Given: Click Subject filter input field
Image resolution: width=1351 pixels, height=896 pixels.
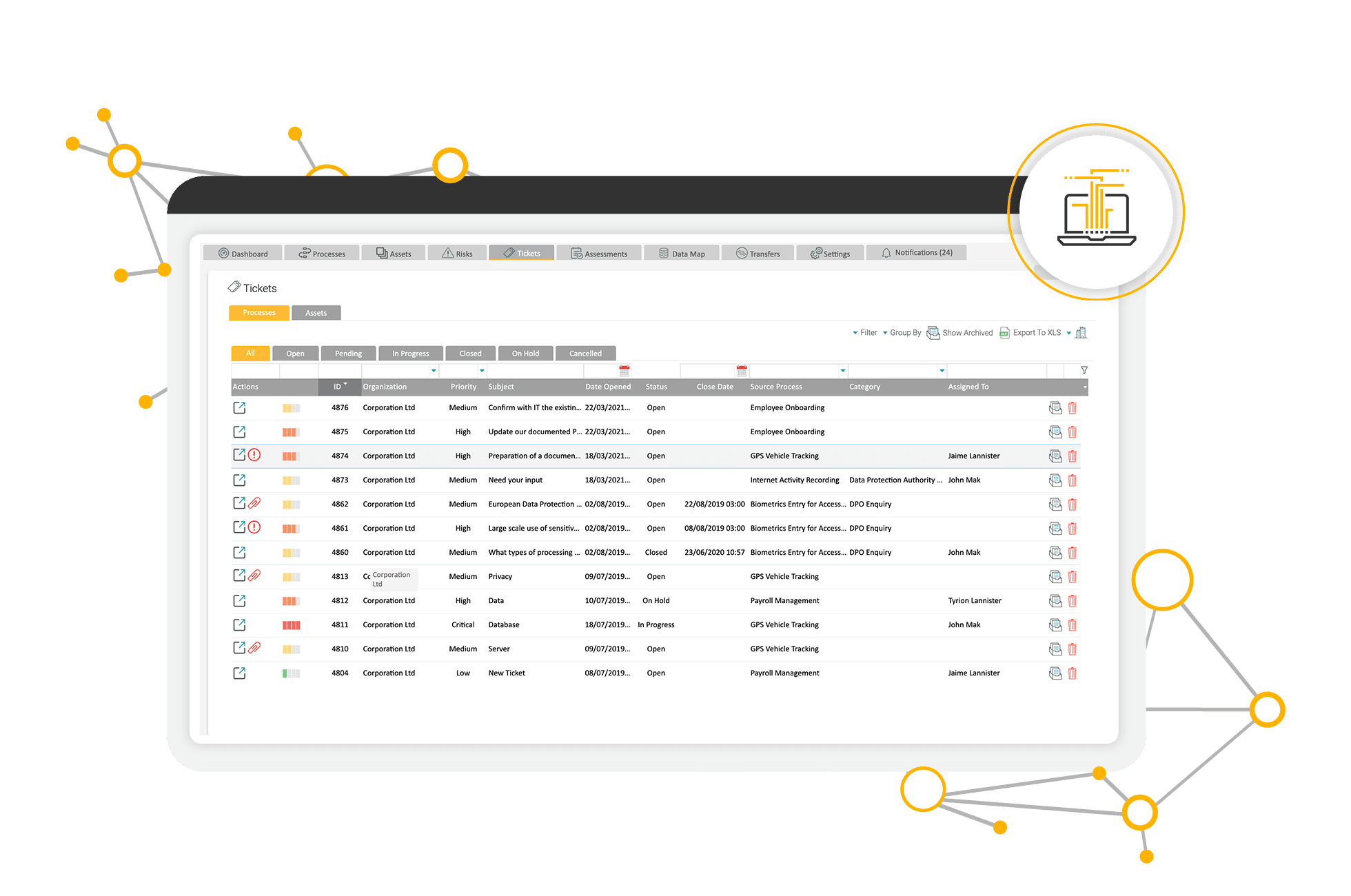Looking at the screenshot, I should (x=534, y=371).
